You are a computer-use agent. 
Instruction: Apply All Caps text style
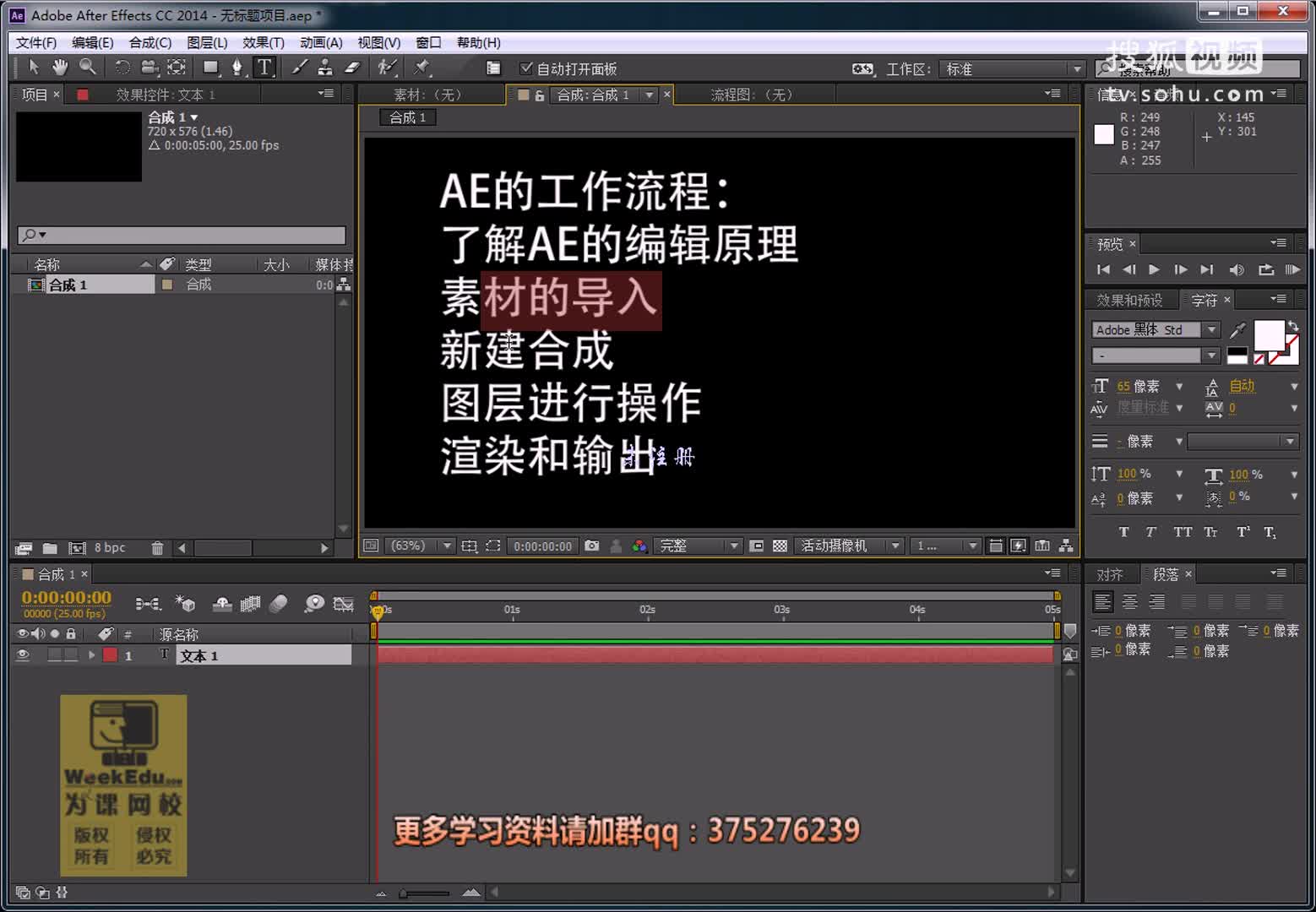(x=1183, y=532)
